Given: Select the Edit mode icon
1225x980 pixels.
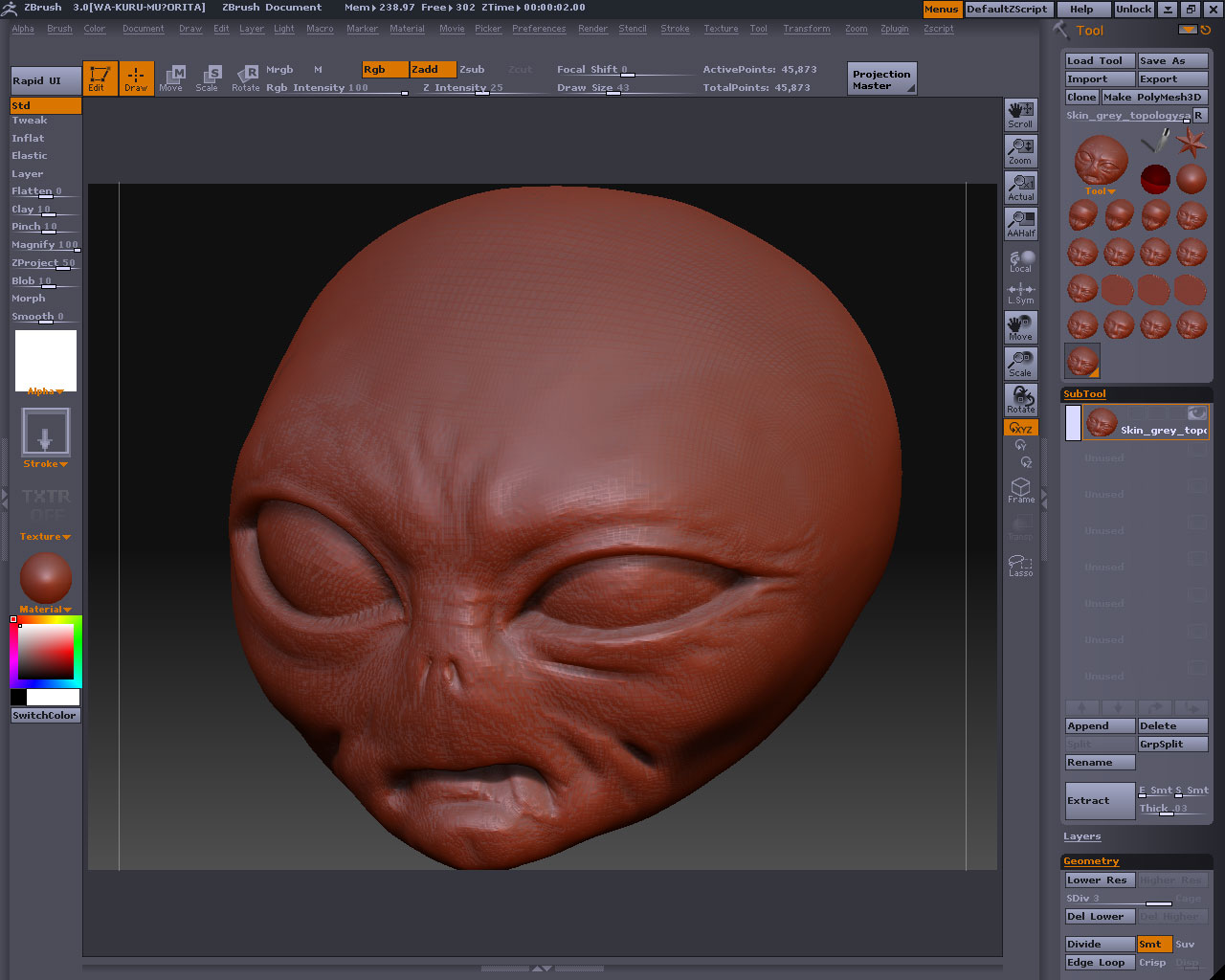Looking at the screenshot, I should [100, 78].
